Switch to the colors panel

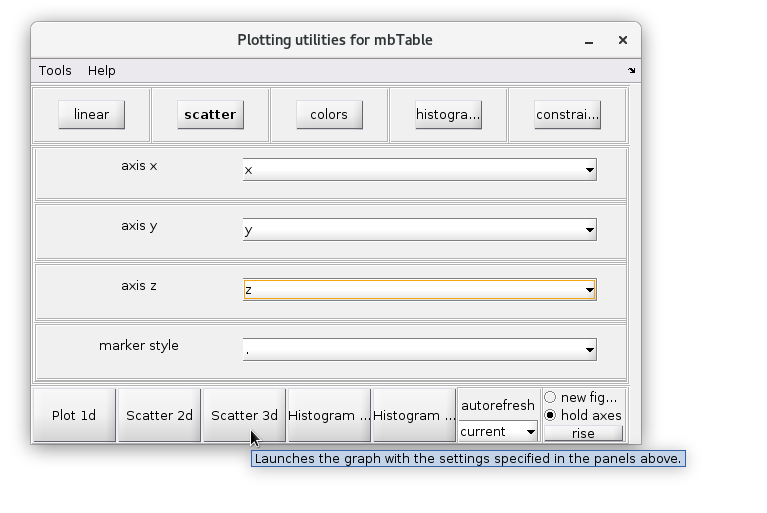point(329,115)
